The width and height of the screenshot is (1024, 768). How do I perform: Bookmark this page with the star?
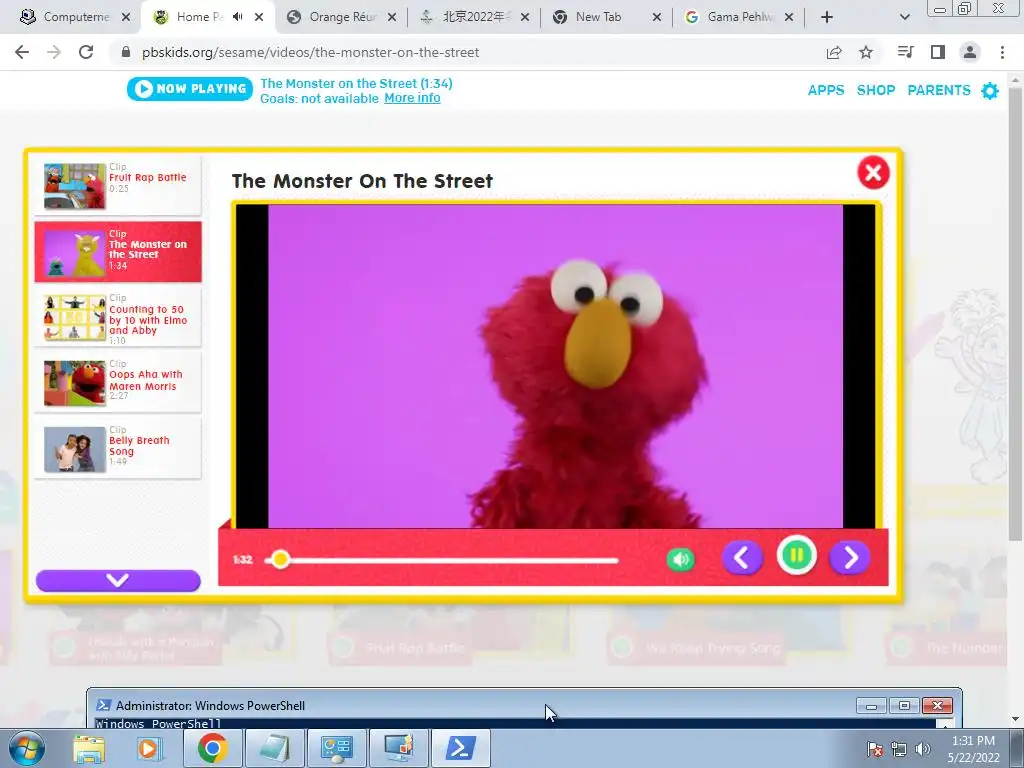pos(866,52)
